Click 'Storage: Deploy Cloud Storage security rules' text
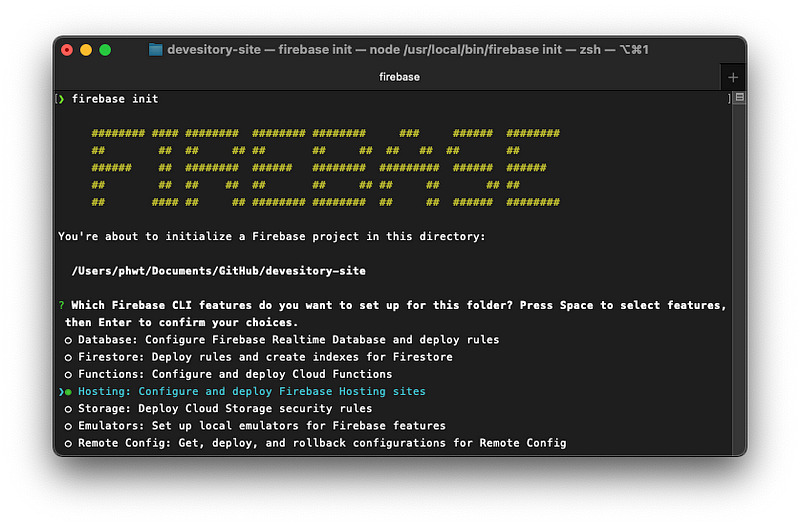 pyautogui.click(x=224, y=409)
